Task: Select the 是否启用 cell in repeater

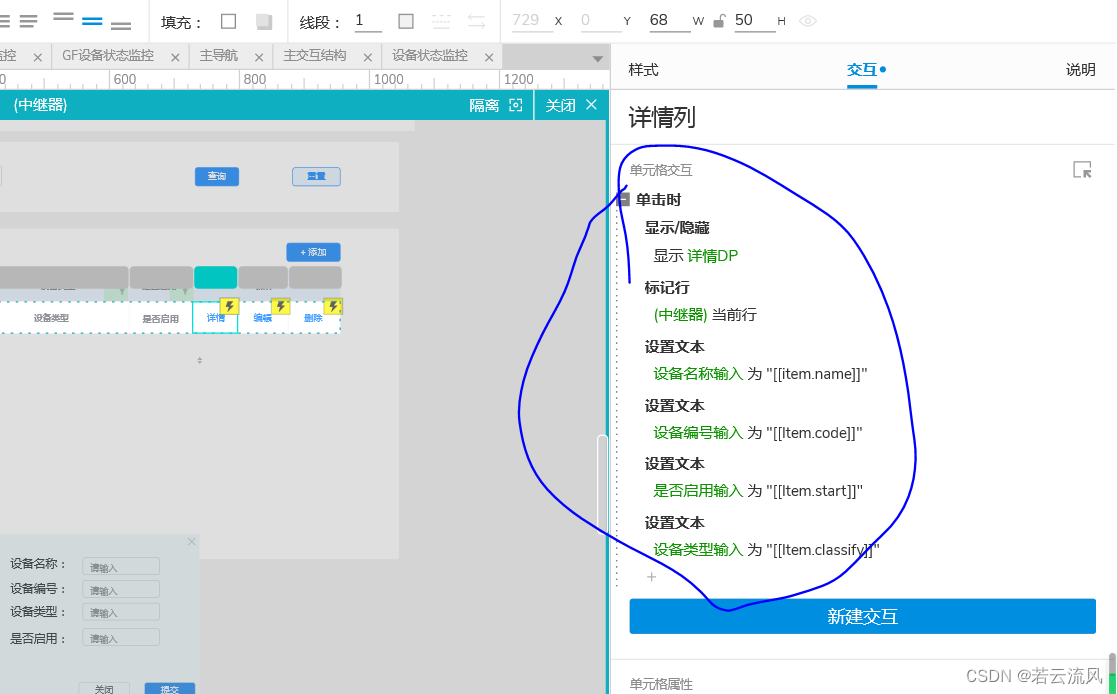Action: pos(160,318)
